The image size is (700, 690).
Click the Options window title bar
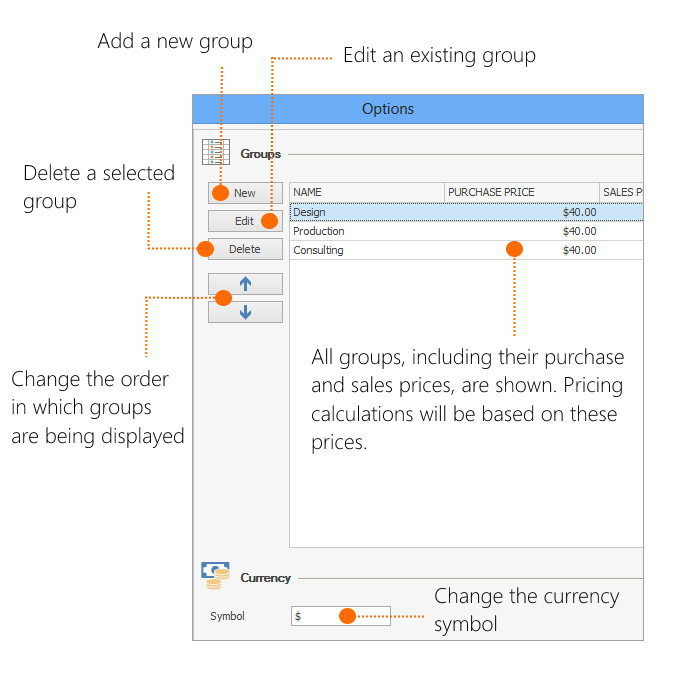click(418, 109)
